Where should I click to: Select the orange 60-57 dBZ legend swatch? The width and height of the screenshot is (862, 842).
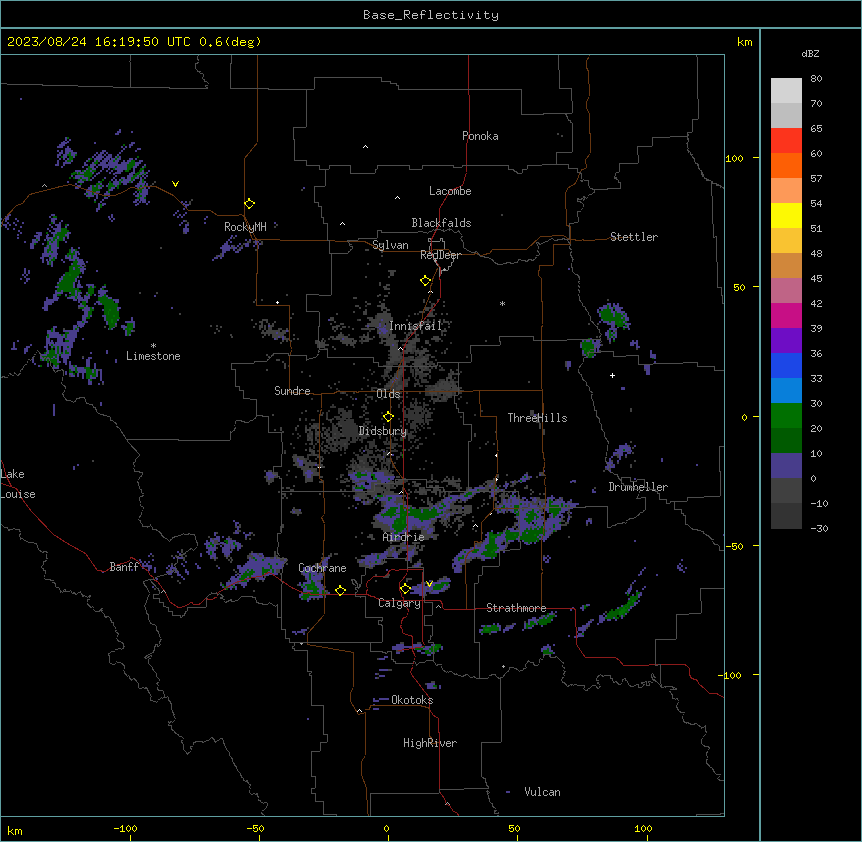[x=786, y=165]
